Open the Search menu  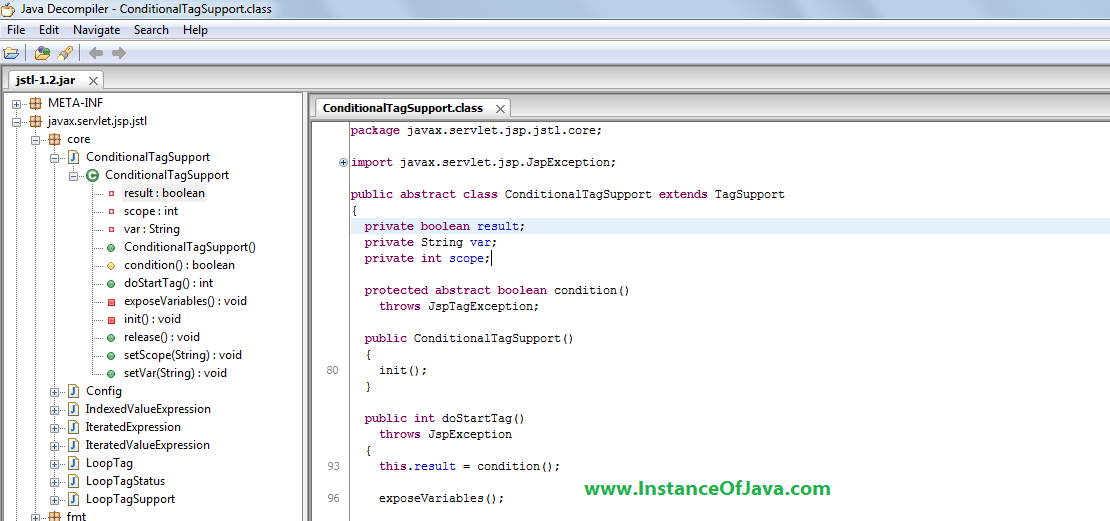pyautogui.click(x=151, y=30)
